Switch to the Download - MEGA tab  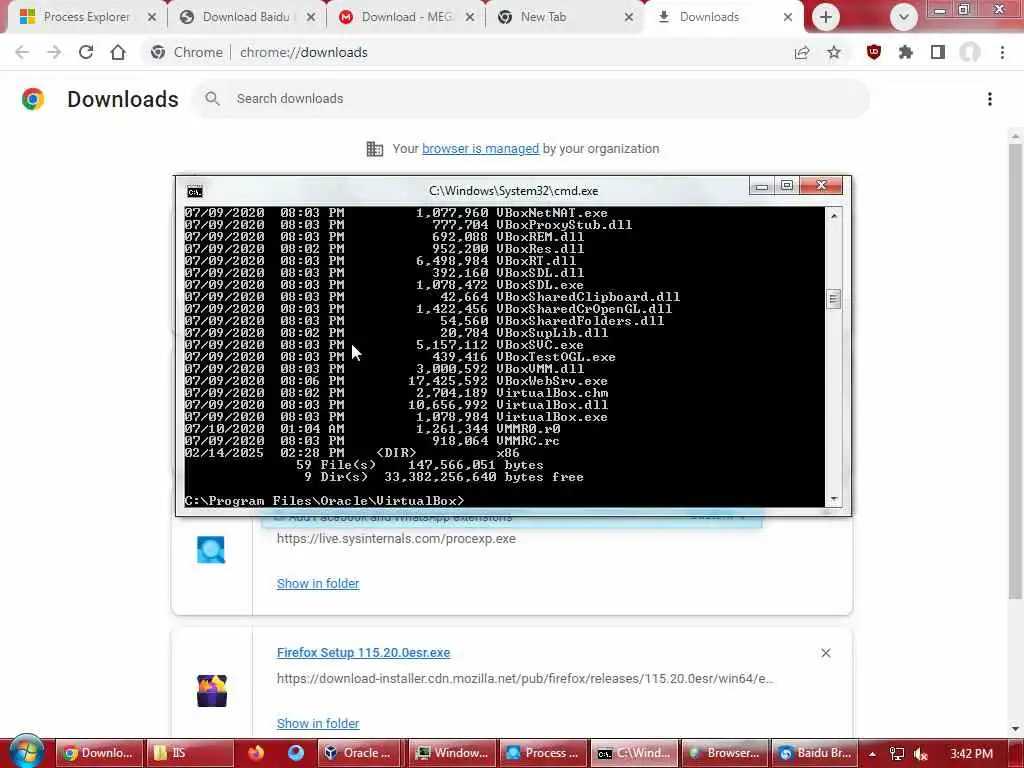click(406, 17)
